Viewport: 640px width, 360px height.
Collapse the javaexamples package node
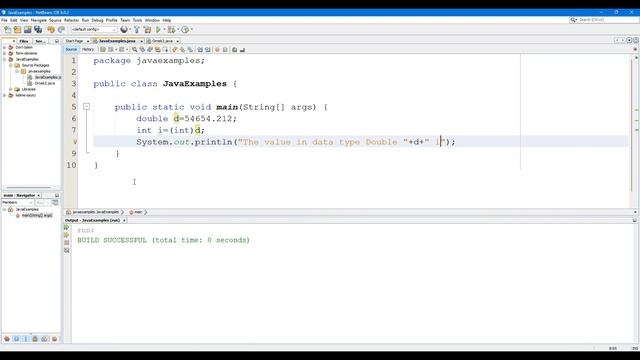point(17,71)
